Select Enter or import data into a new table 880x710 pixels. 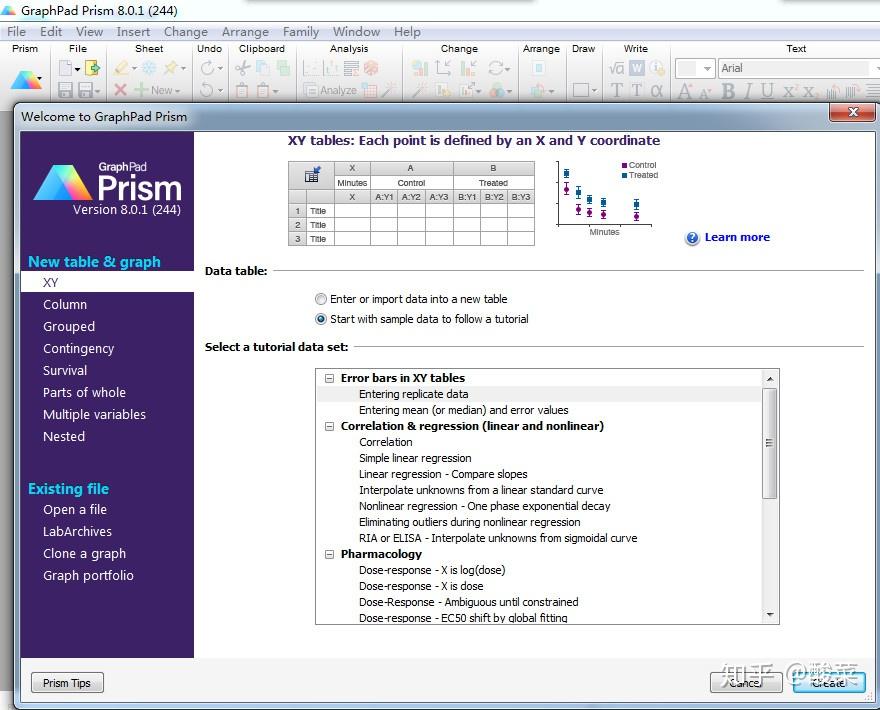[321, 298]
